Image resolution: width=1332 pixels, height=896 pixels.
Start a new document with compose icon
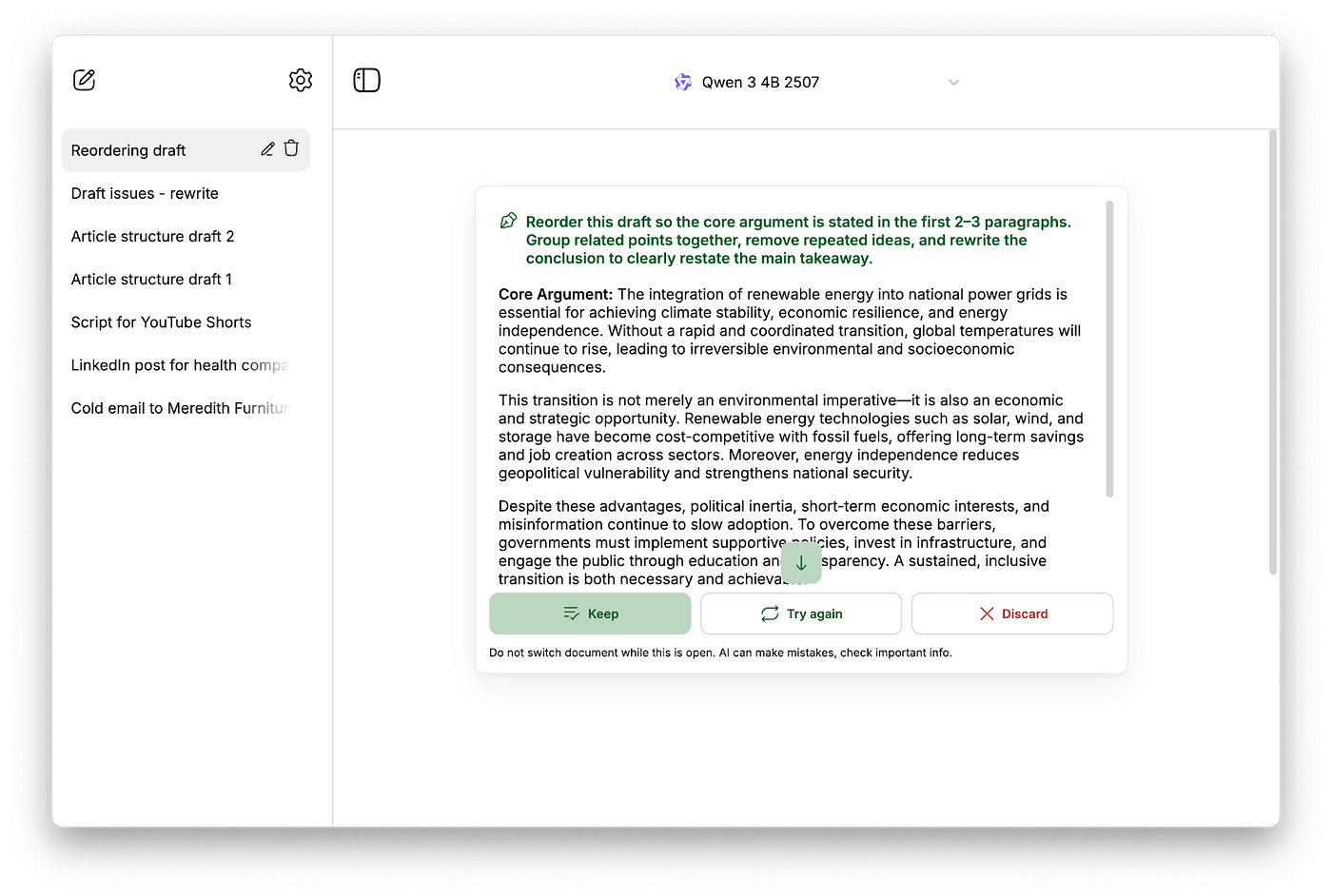pos(84,80)
